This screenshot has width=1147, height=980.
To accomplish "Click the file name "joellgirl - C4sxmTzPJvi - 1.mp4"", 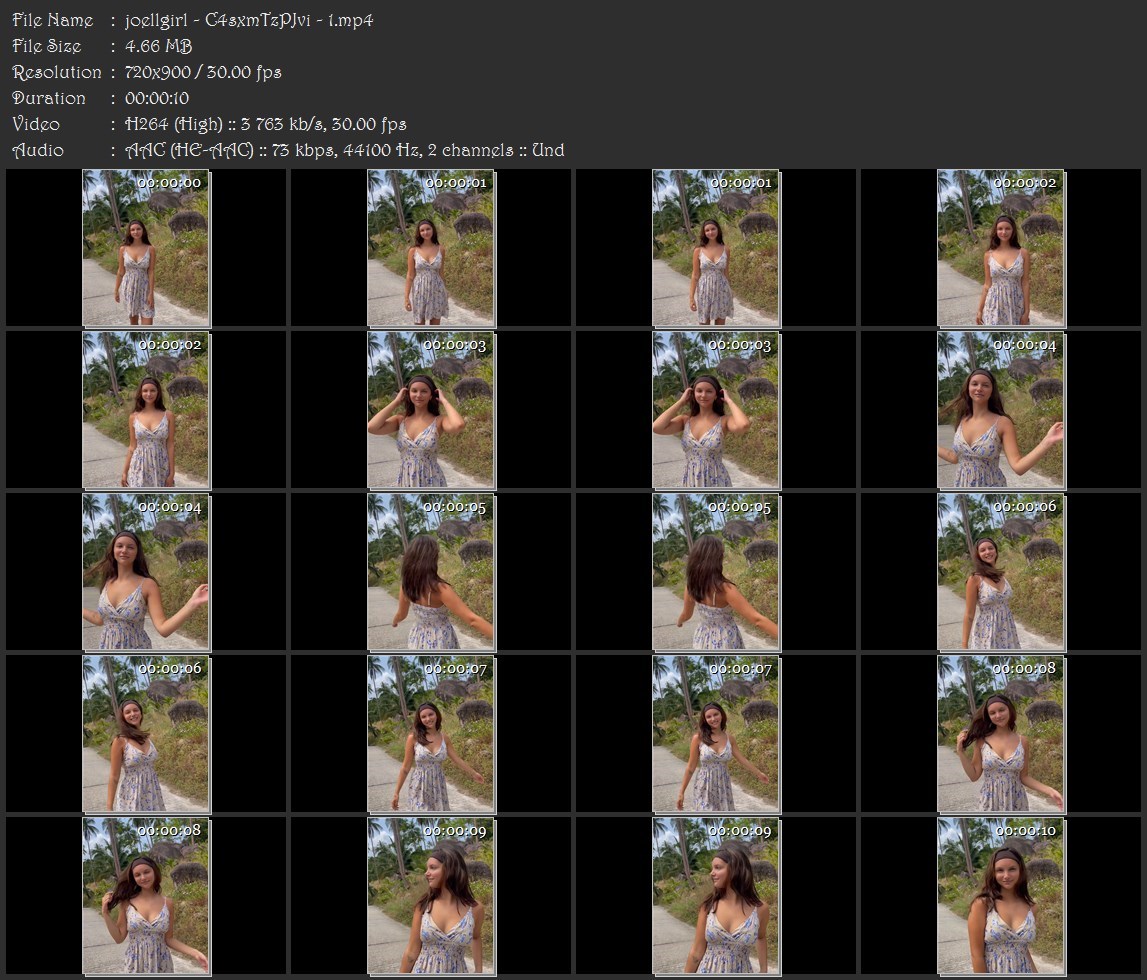I will [x=249, y=20].
